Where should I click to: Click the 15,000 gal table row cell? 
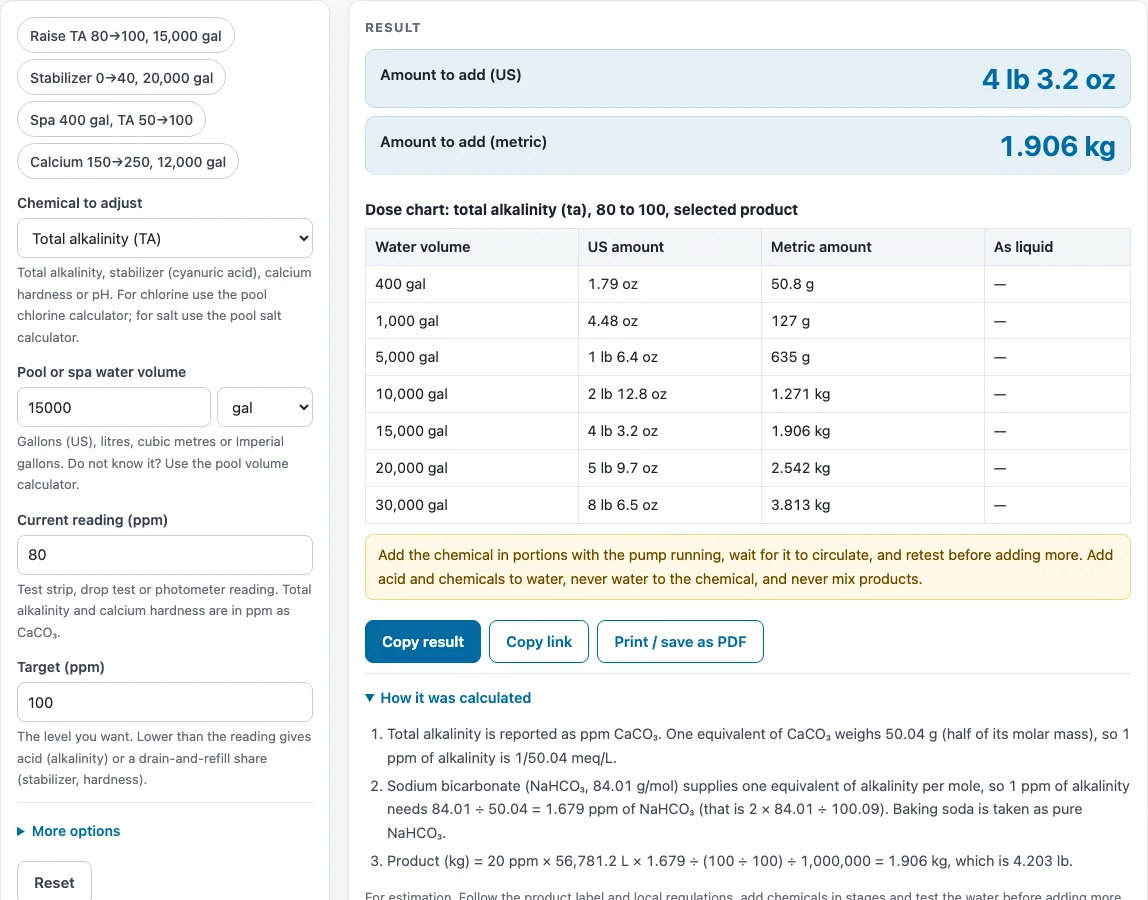click(x=472, y=431)
